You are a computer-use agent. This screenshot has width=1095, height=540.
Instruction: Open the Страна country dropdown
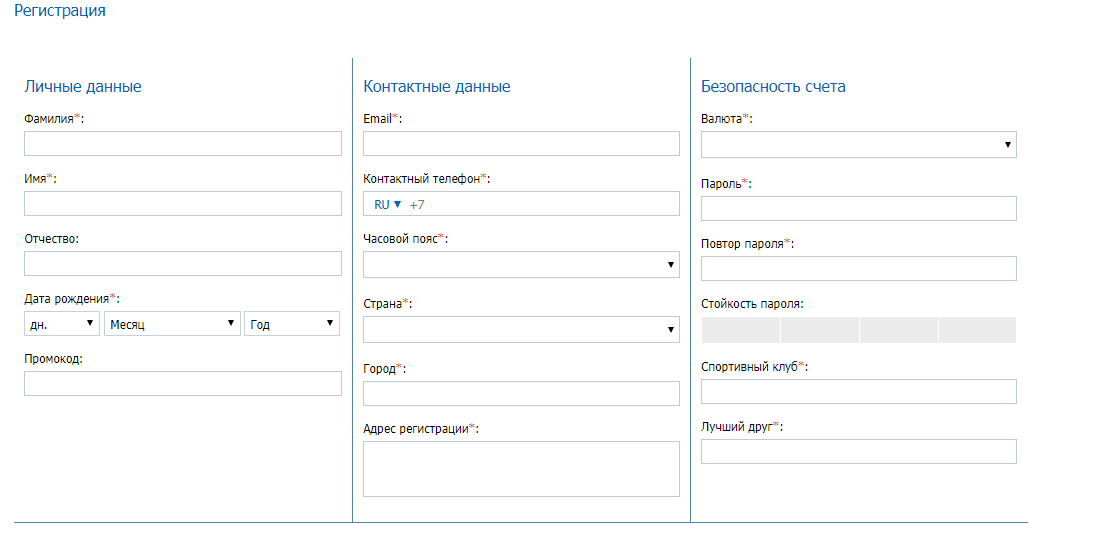(521, 330)
